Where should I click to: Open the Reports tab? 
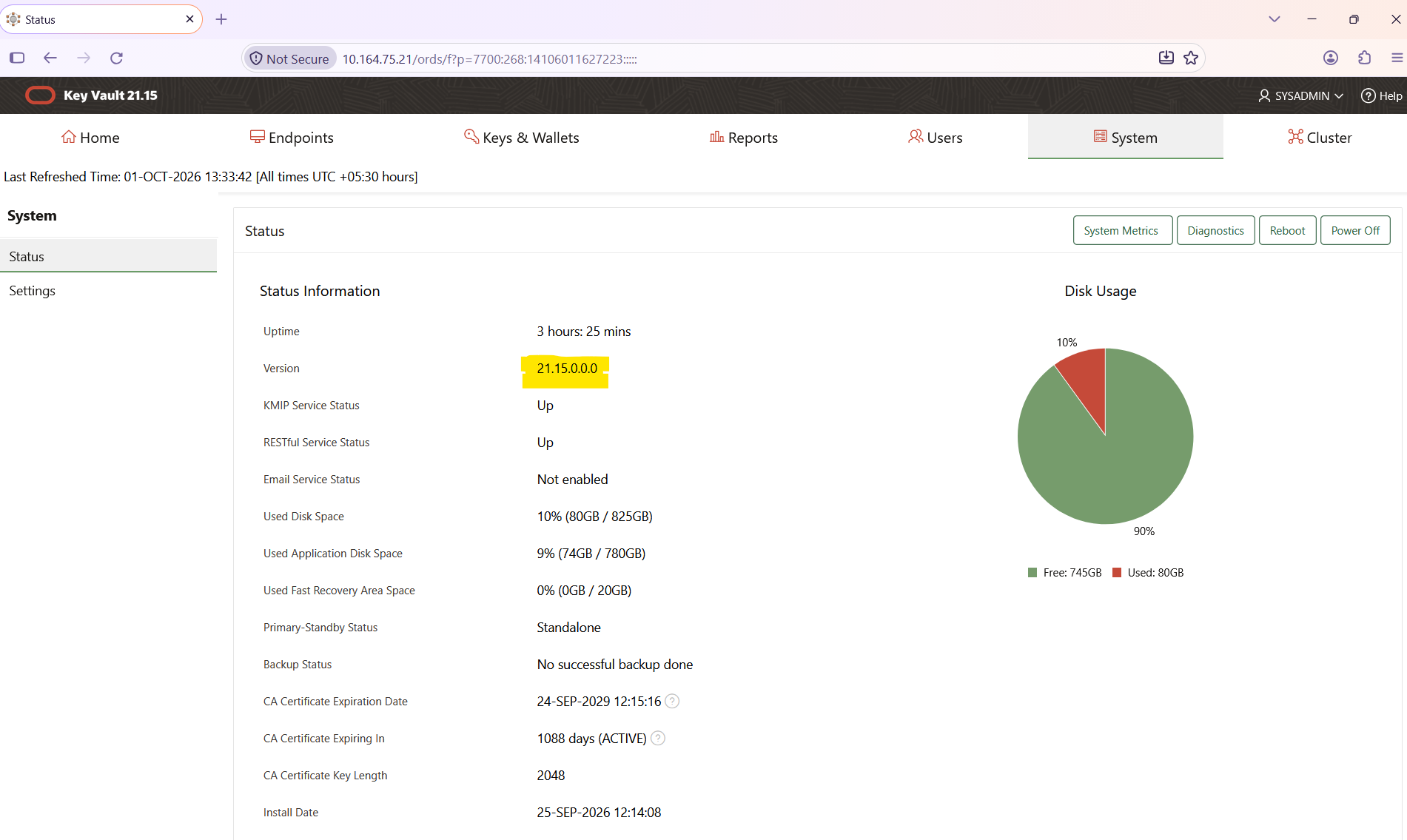[744, 138]
